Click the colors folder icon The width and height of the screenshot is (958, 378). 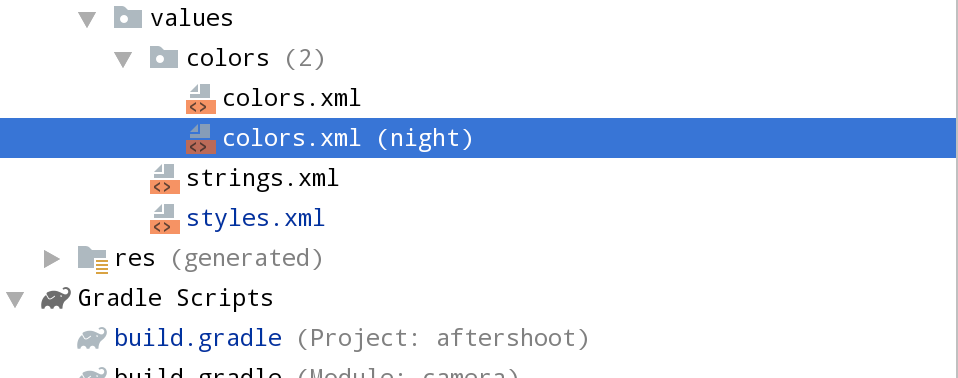pos(164,57)
